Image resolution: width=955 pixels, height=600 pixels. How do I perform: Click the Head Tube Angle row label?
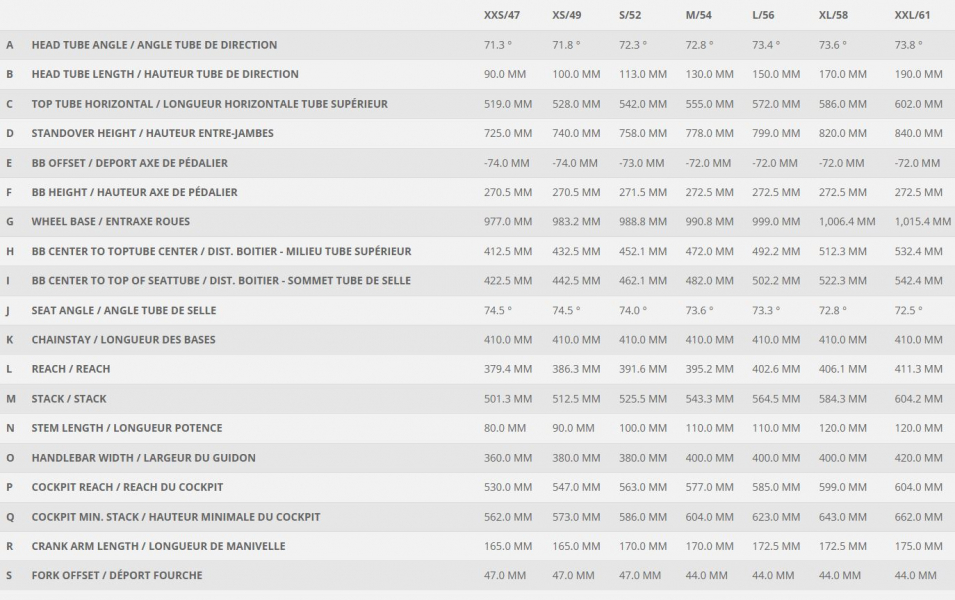point(154,45)
